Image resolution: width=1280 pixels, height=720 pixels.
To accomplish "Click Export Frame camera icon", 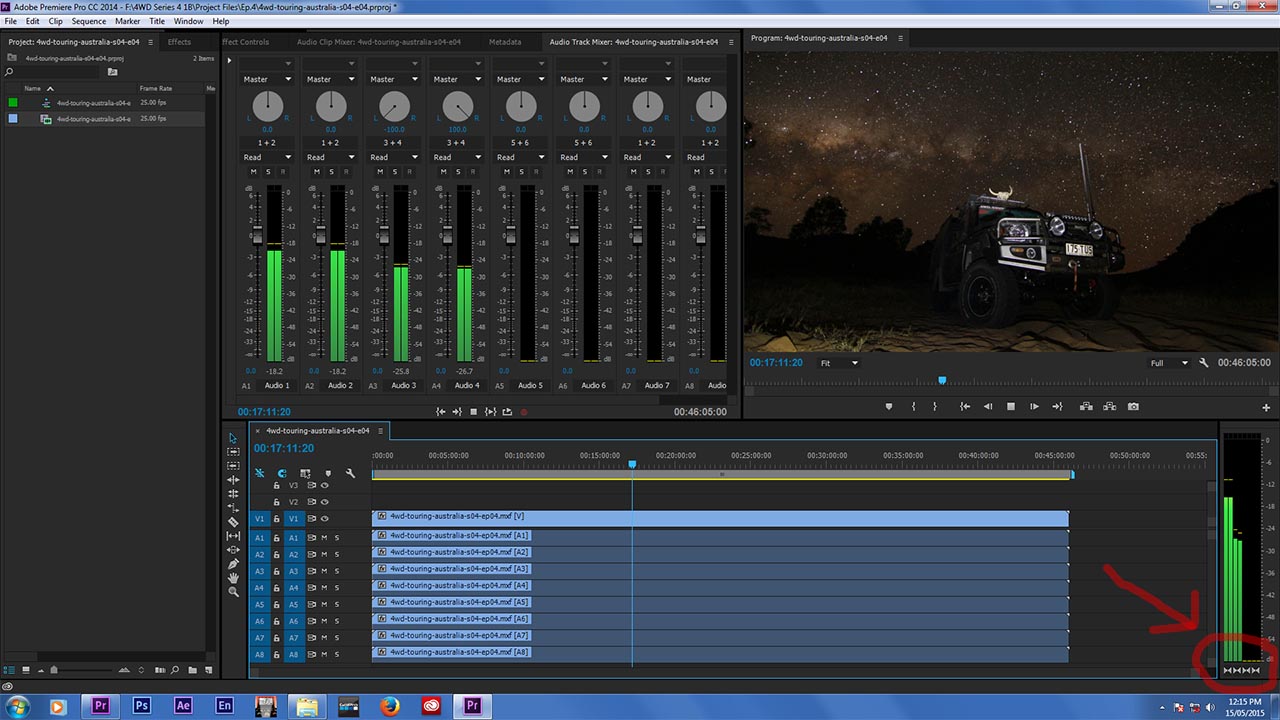I will point(1133,407).
